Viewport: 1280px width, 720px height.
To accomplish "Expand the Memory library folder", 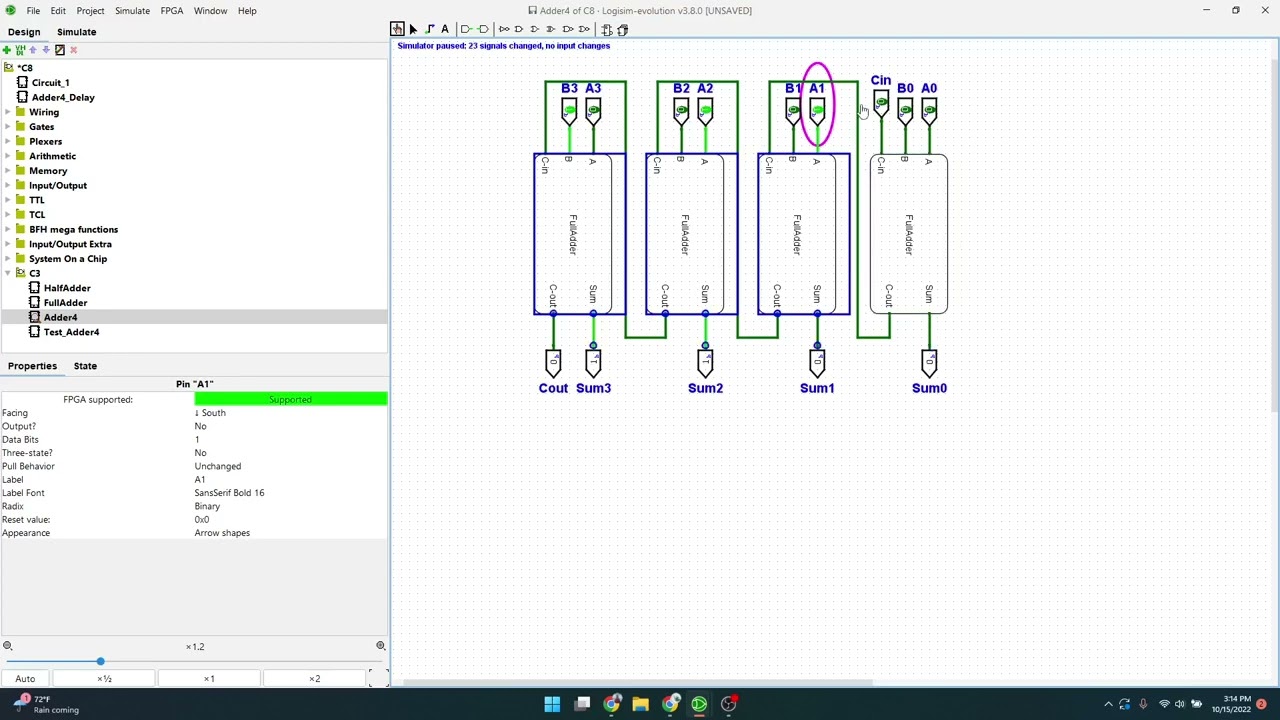I will 8,171.
